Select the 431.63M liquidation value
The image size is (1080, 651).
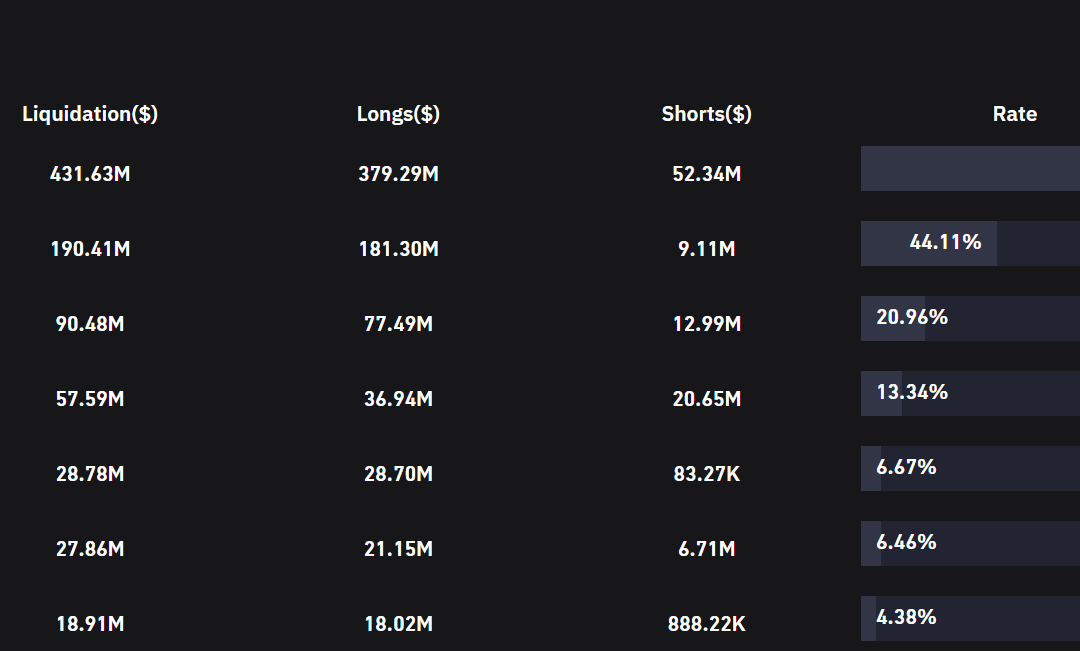coord(90,174)
